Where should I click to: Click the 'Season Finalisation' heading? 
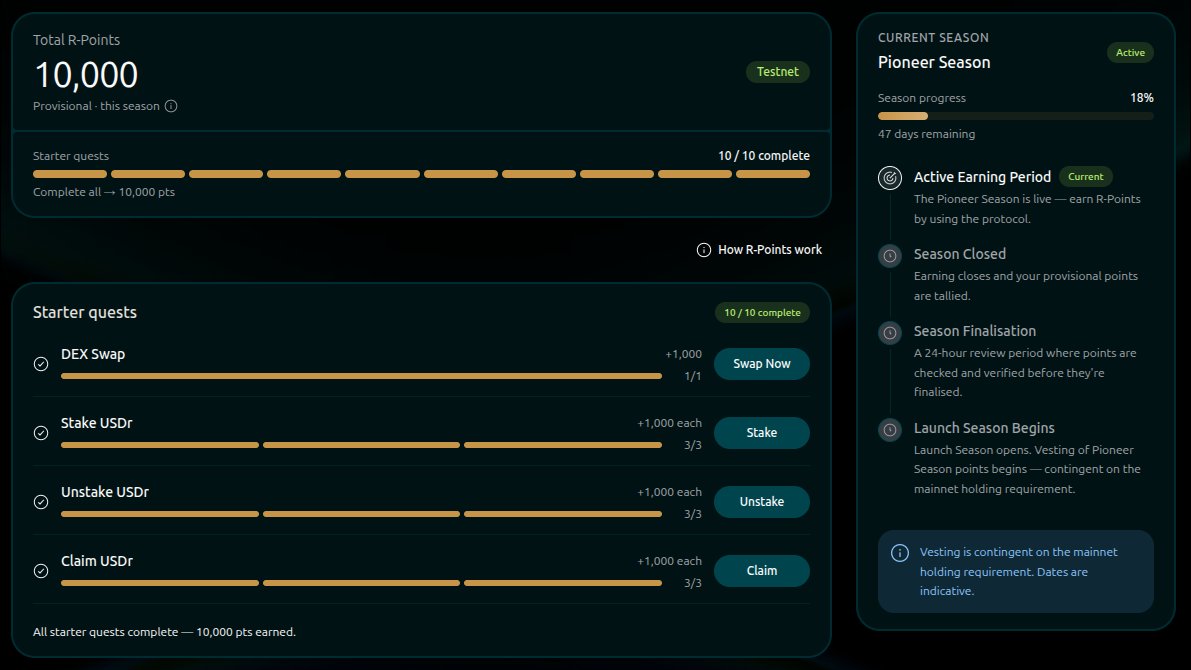975,331
